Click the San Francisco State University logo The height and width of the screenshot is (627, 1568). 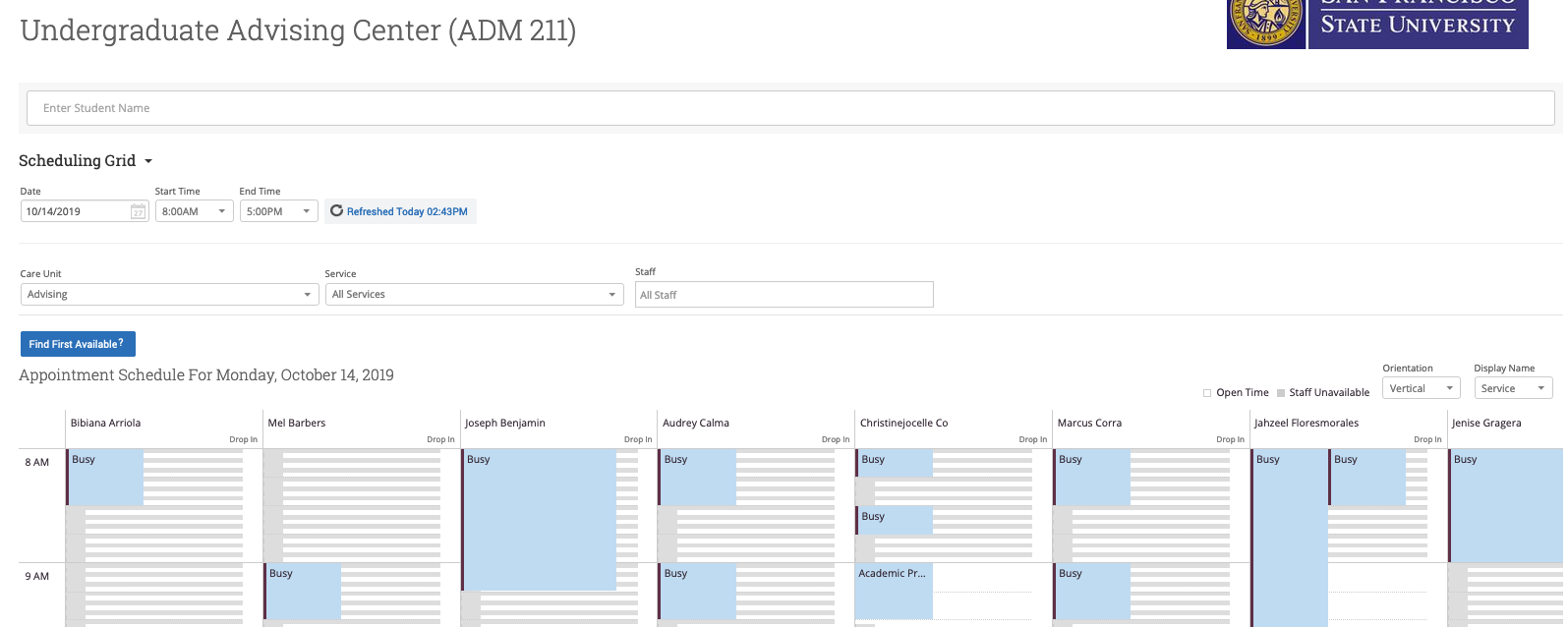click(1377, 24)
